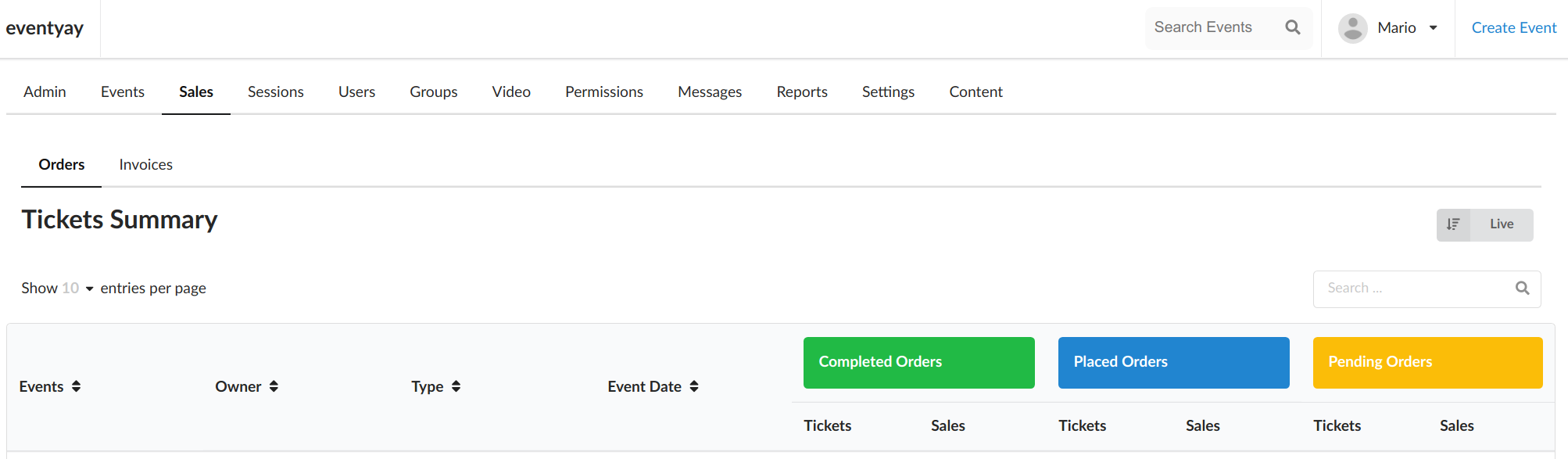Click Mario's user avatar icon
The width and height of the screenshot is (1568, 459).
click(1352, 28)
